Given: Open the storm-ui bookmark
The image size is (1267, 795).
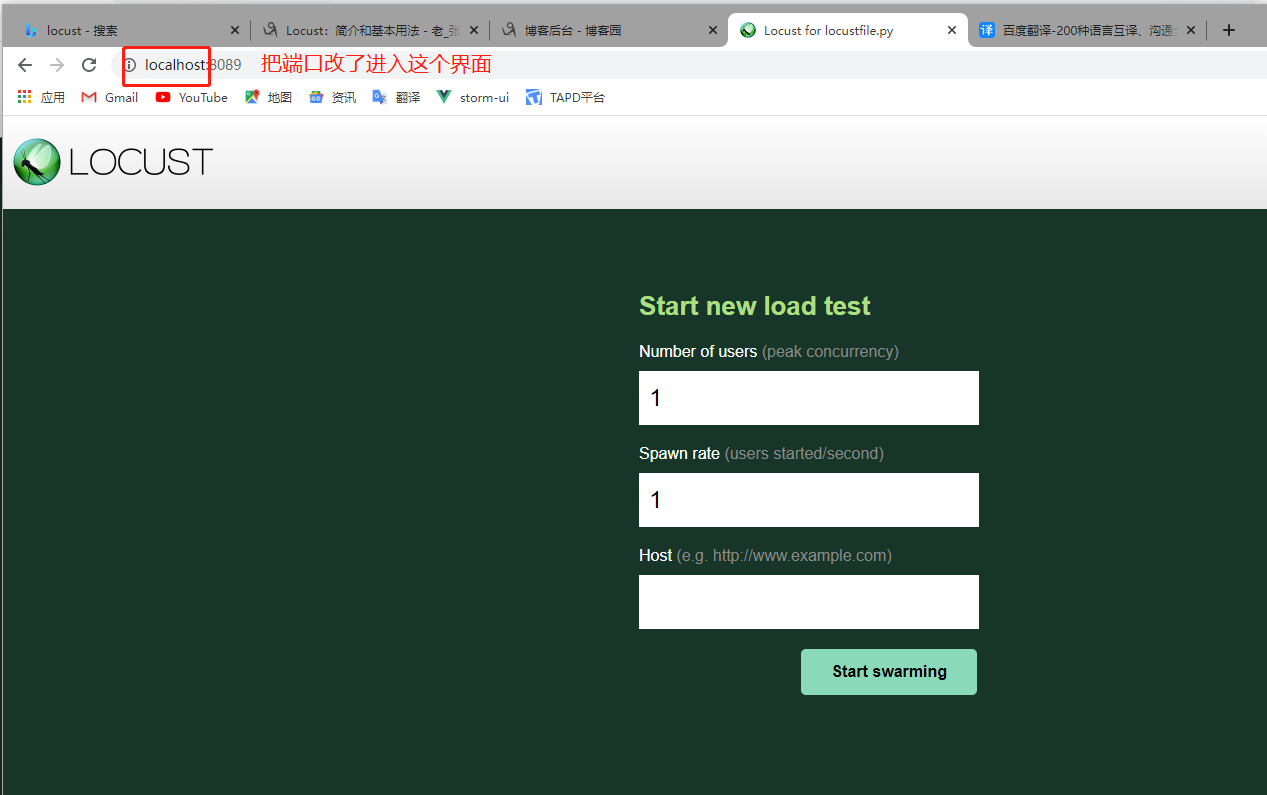Looking at the screenshot, I should click(x=473, y=97).
